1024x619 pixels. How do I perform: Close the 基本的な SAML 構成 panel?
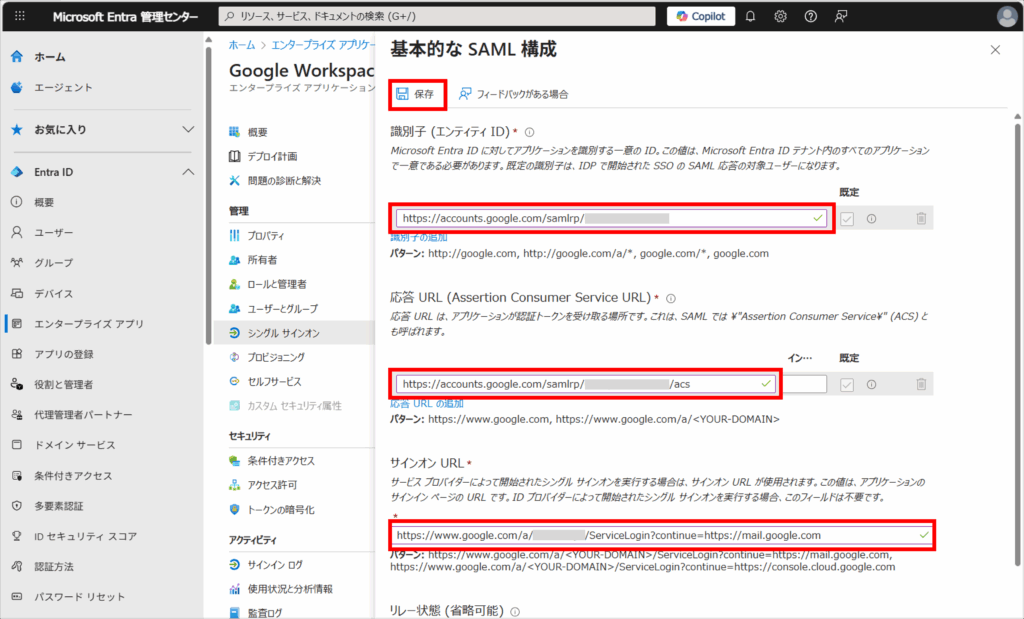[994, 50]
